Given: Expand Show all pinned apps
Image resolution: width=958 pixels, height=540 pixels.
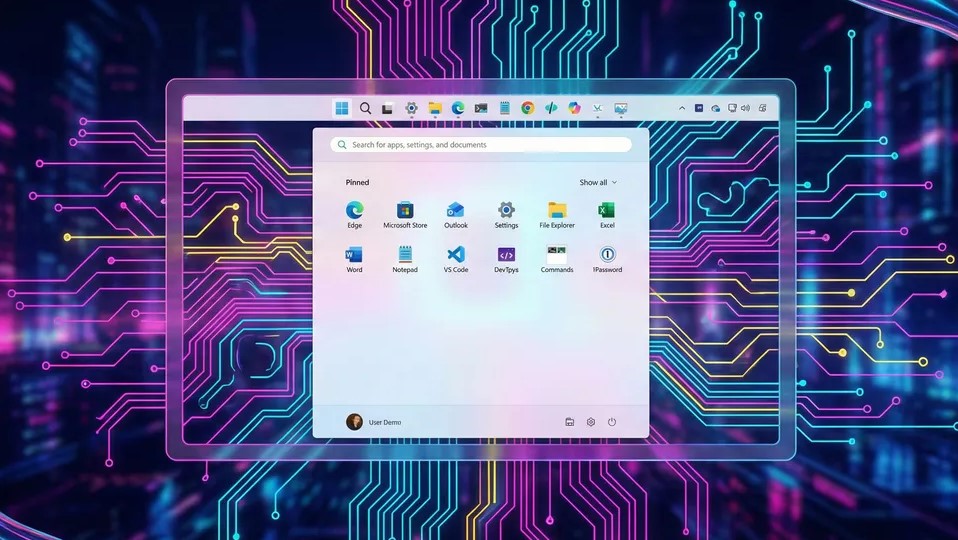Looking at the screenshot, I should [x=598, y=182].
